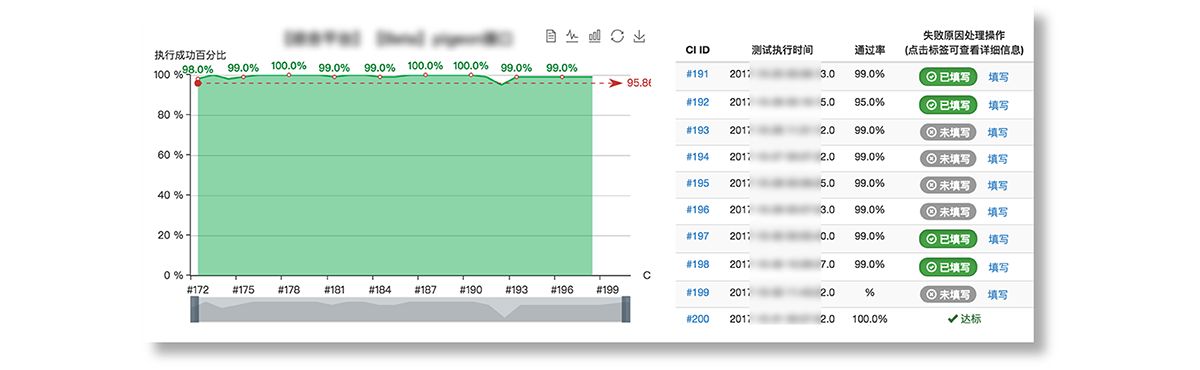Click 填写 link in row #196
This screenshot has width=1200, height=370.
pos(998,213)
